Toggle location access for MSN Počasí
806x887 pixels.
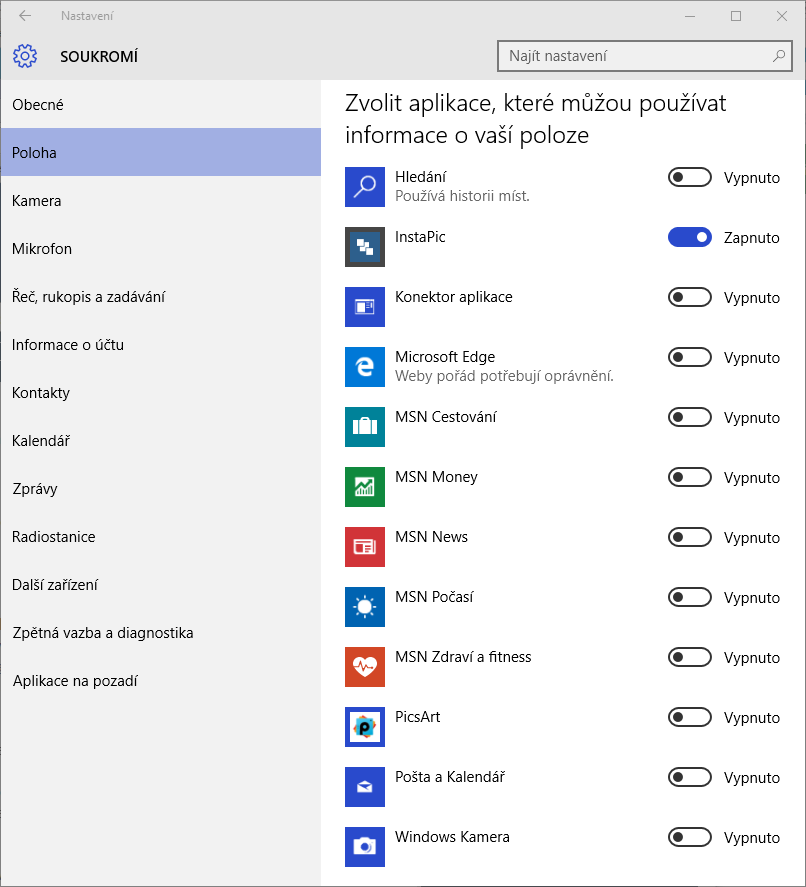point(689,597)
